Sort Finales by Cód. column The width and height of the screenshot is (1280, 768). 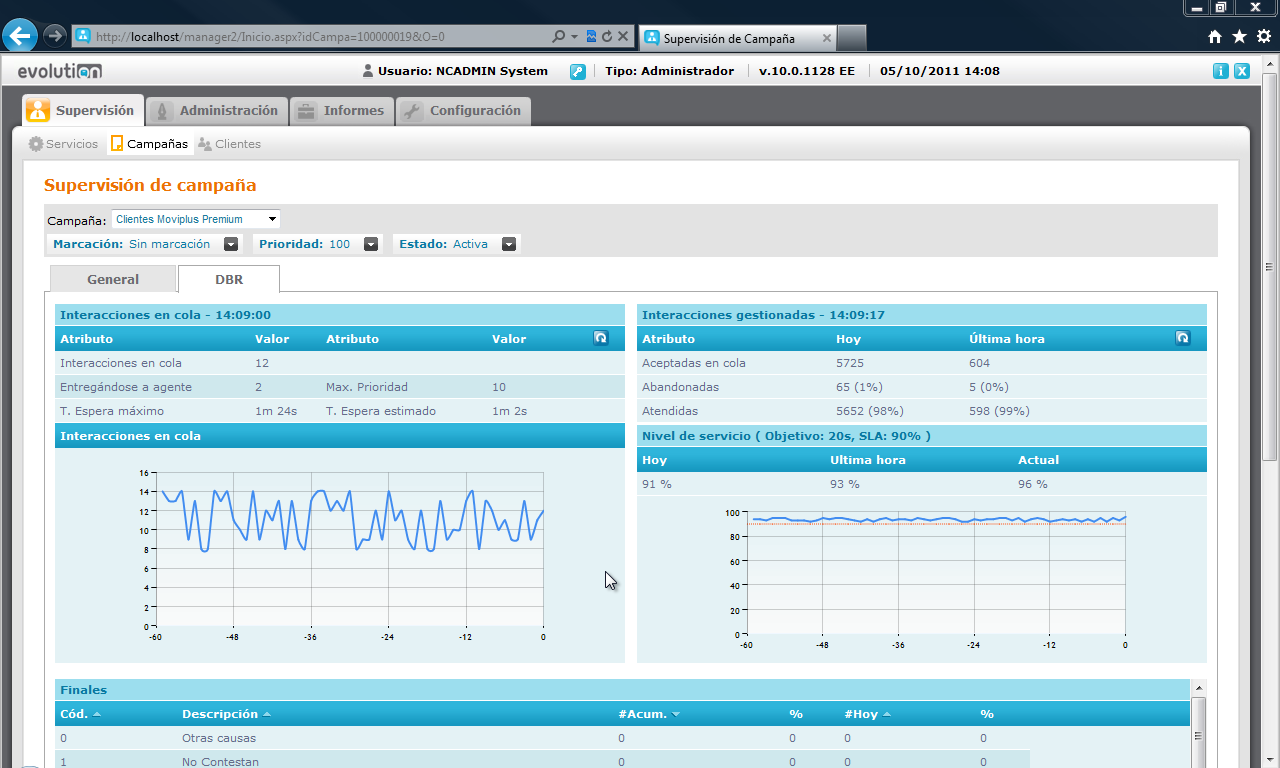[x=80, y=714]
